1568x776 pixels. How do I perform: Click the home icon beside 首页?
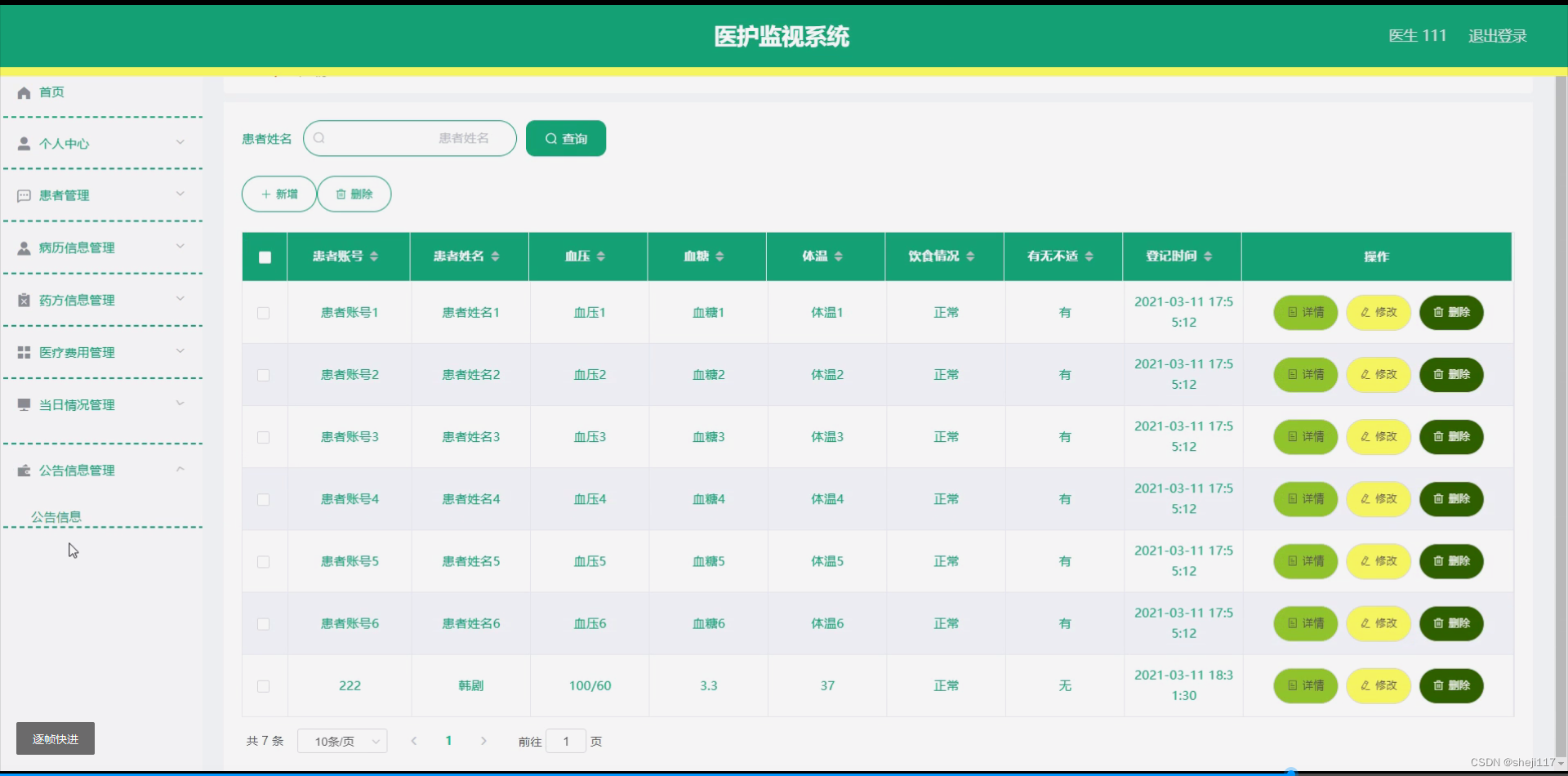pos(23,92)
